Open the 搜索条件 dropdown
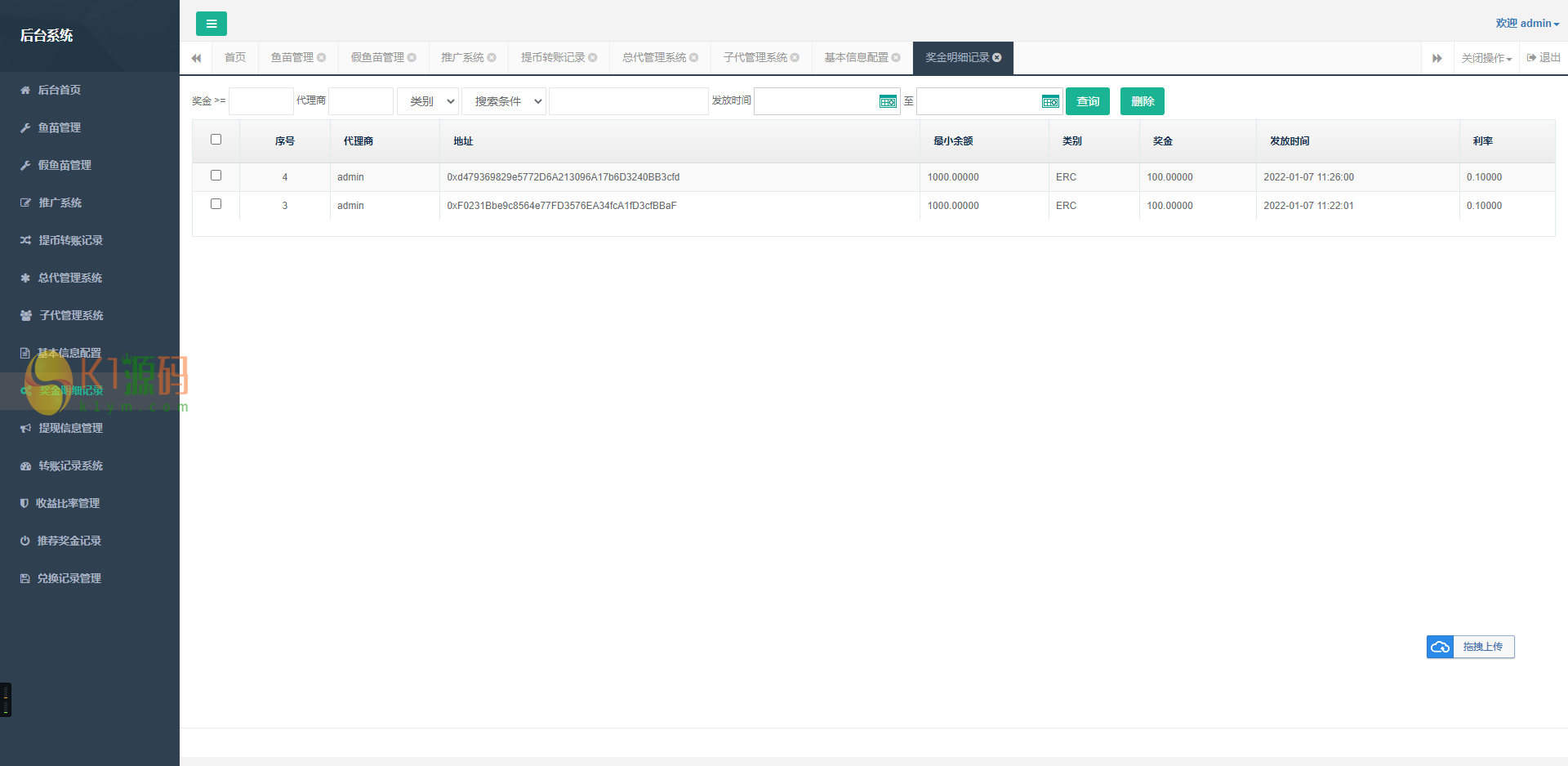Viewport: 1568px width, 766px height. 504,101
